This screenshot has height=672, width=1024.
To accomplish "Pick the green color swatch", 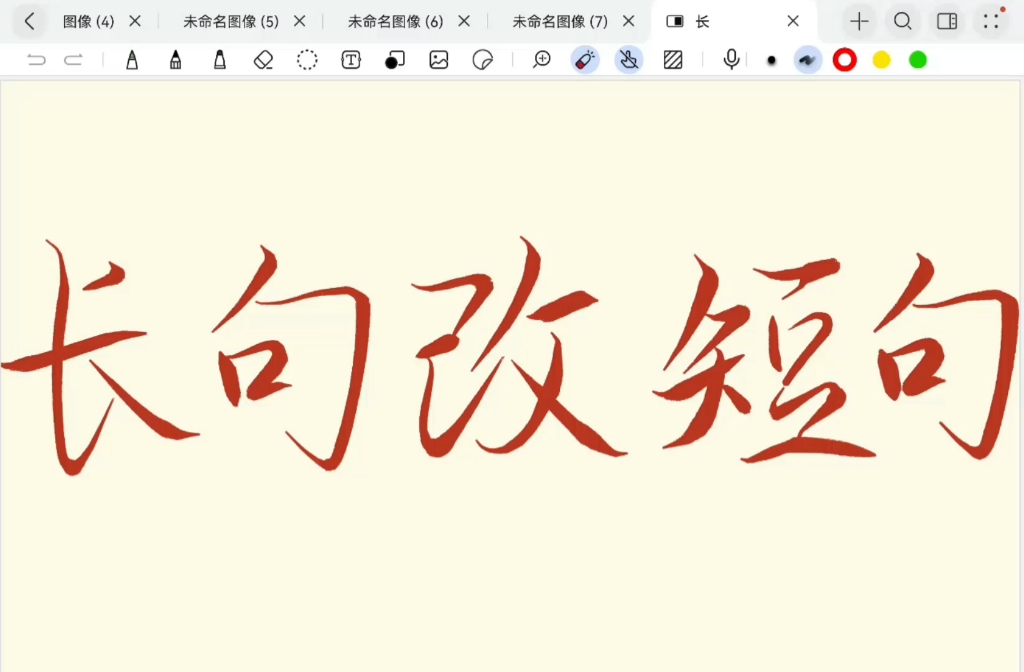I will 918,60.
